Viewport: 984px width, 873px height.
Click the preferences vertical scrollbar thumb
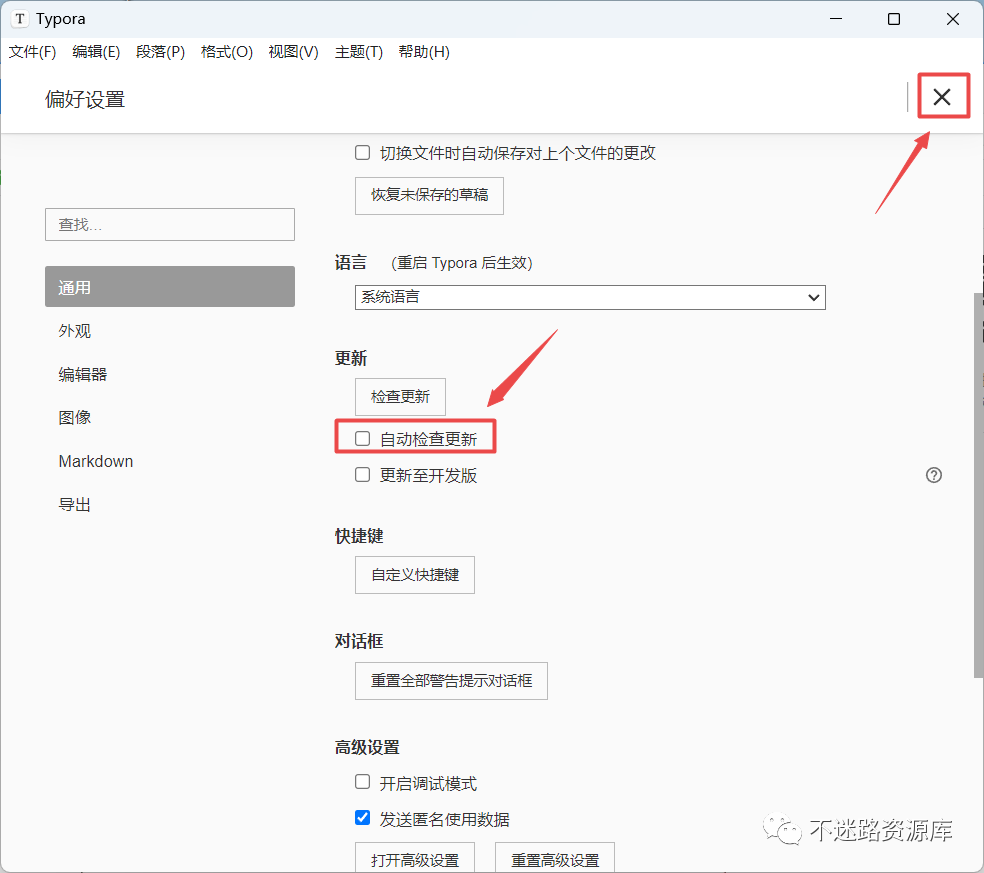tap(978, 485)
